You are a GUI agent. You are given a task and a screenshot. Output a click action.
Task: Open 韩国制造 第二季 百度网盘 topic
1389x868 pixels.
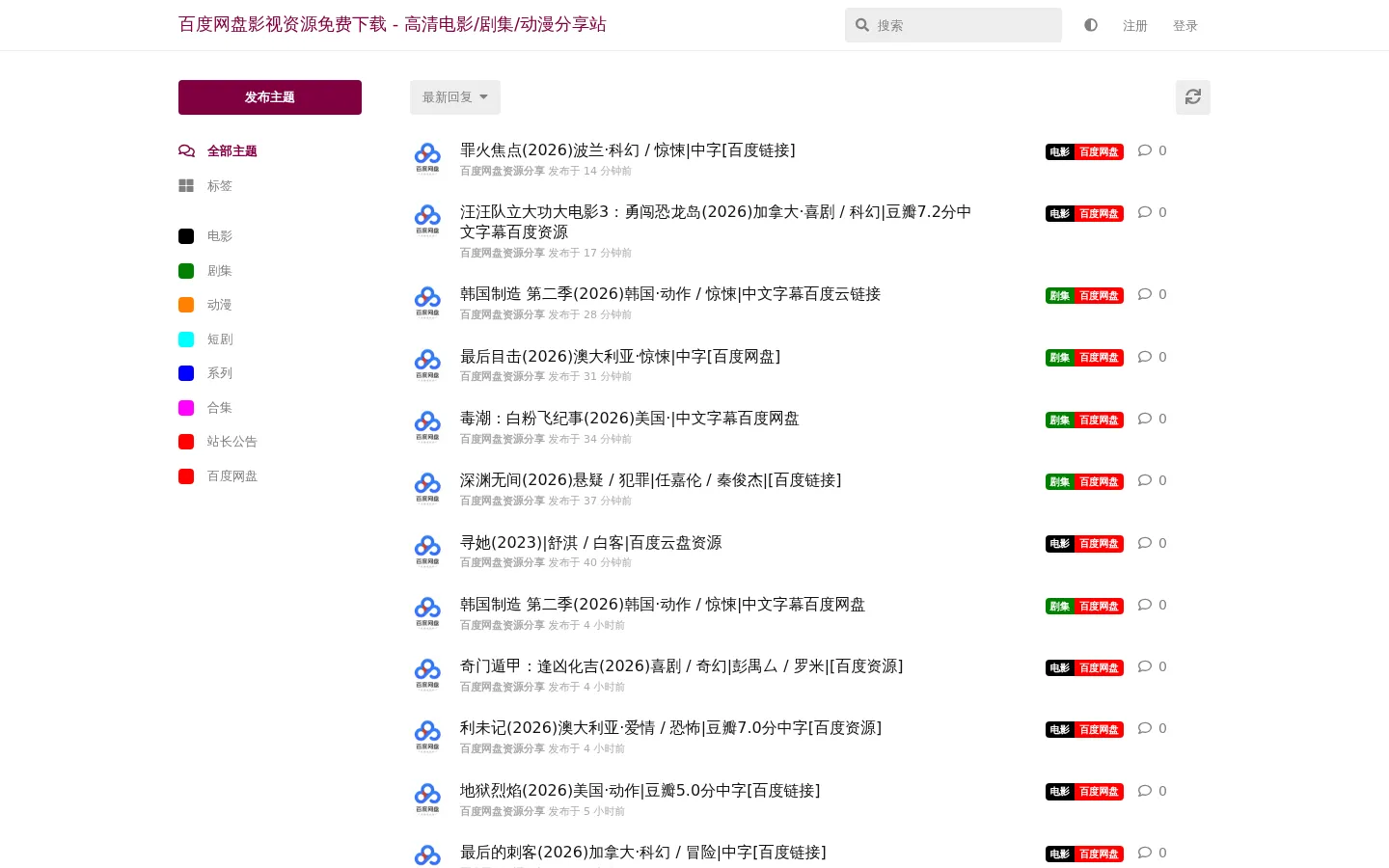tap(663, 605)
